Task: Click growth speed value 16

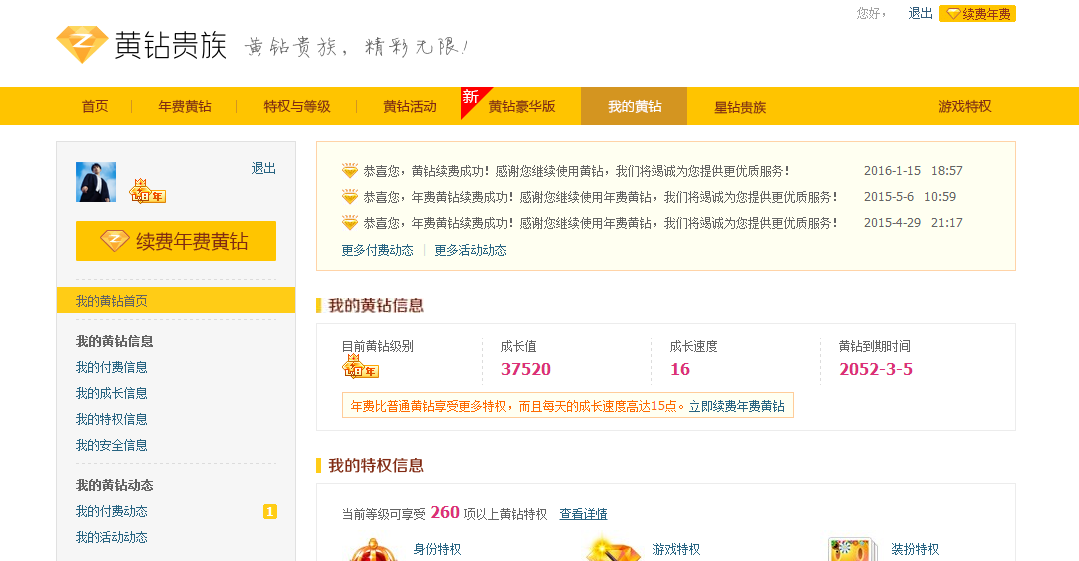Action: click(x=680, y=369)
